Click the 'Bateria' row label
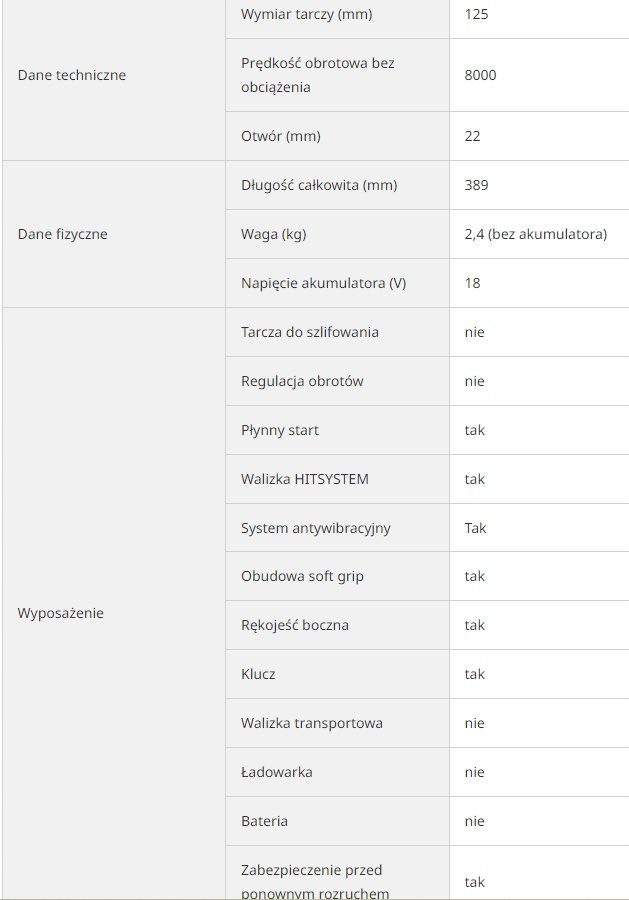Screen dimensions: 629x900 click(264, 821)
